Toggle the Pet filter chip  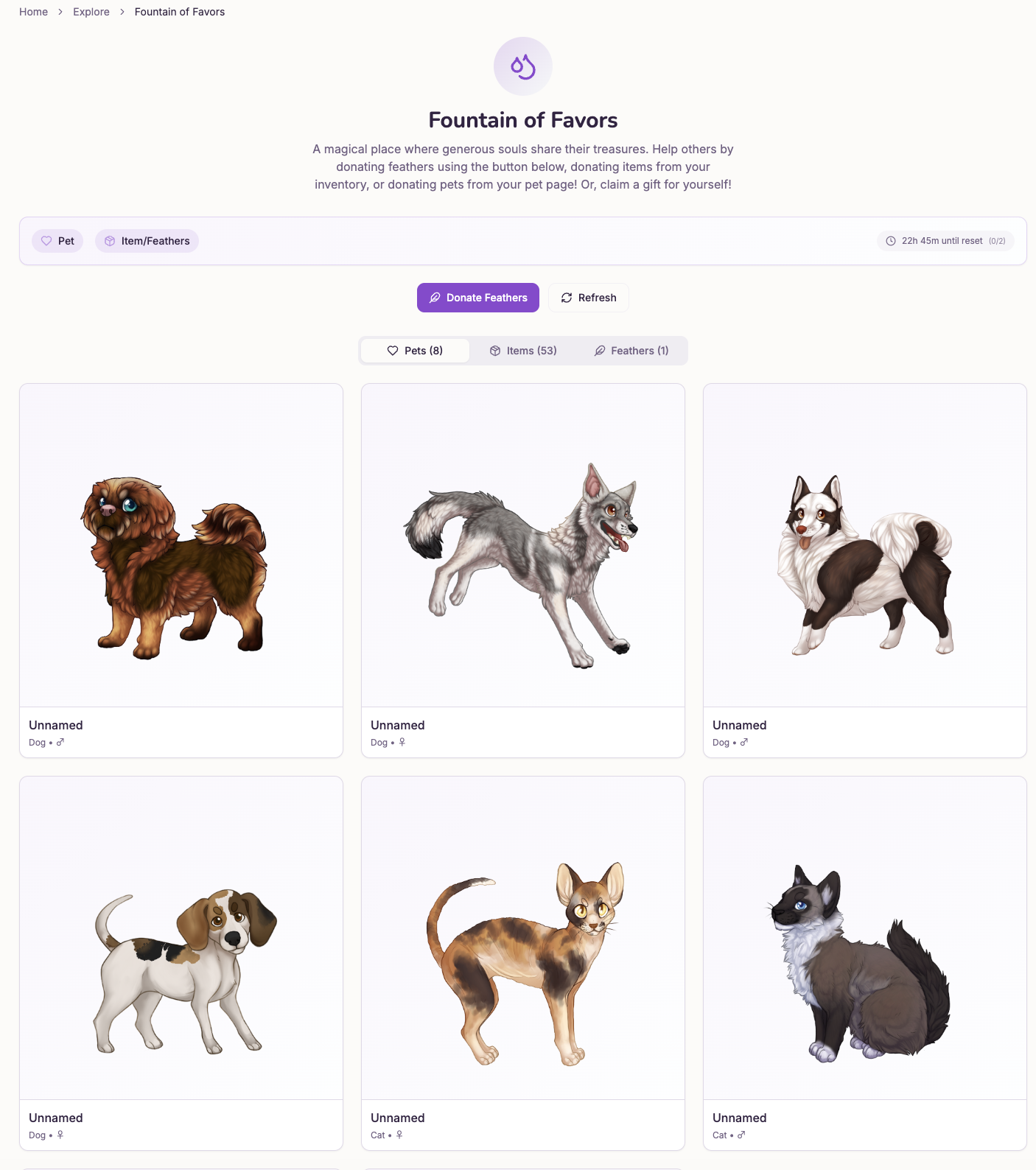[57, 241]
